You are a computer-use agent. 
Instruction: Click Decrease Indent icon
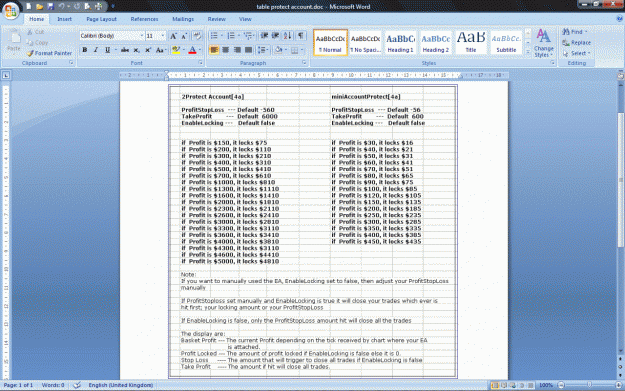[264, 36]
